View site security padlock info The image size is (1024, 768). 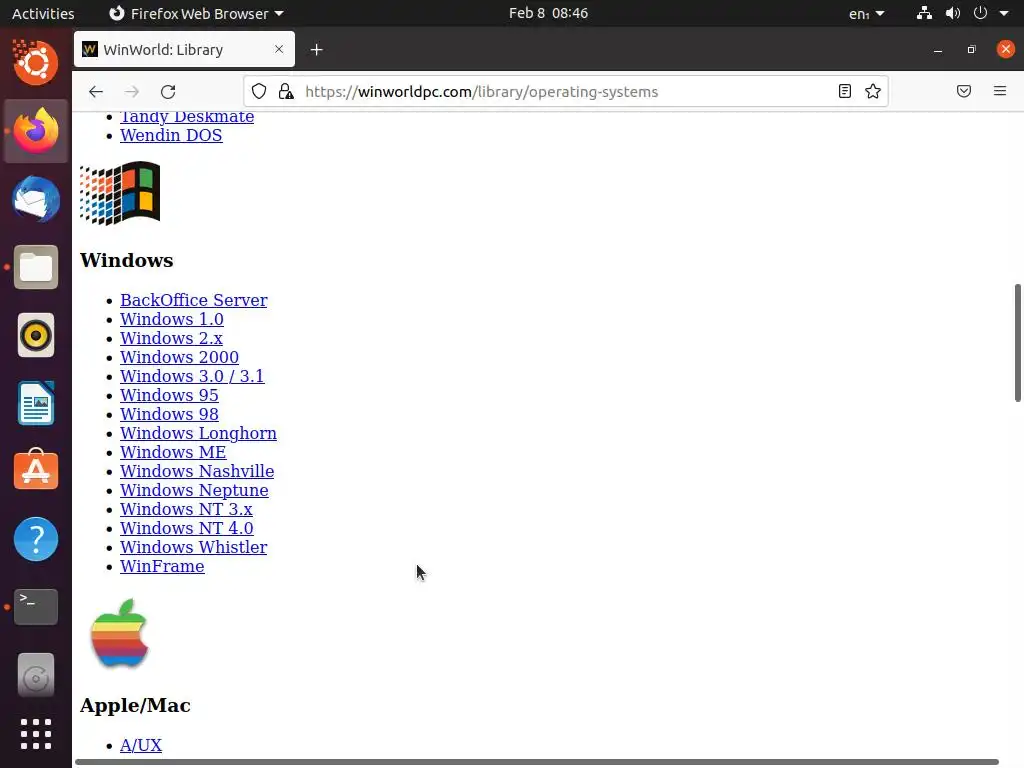coord(286,91)
